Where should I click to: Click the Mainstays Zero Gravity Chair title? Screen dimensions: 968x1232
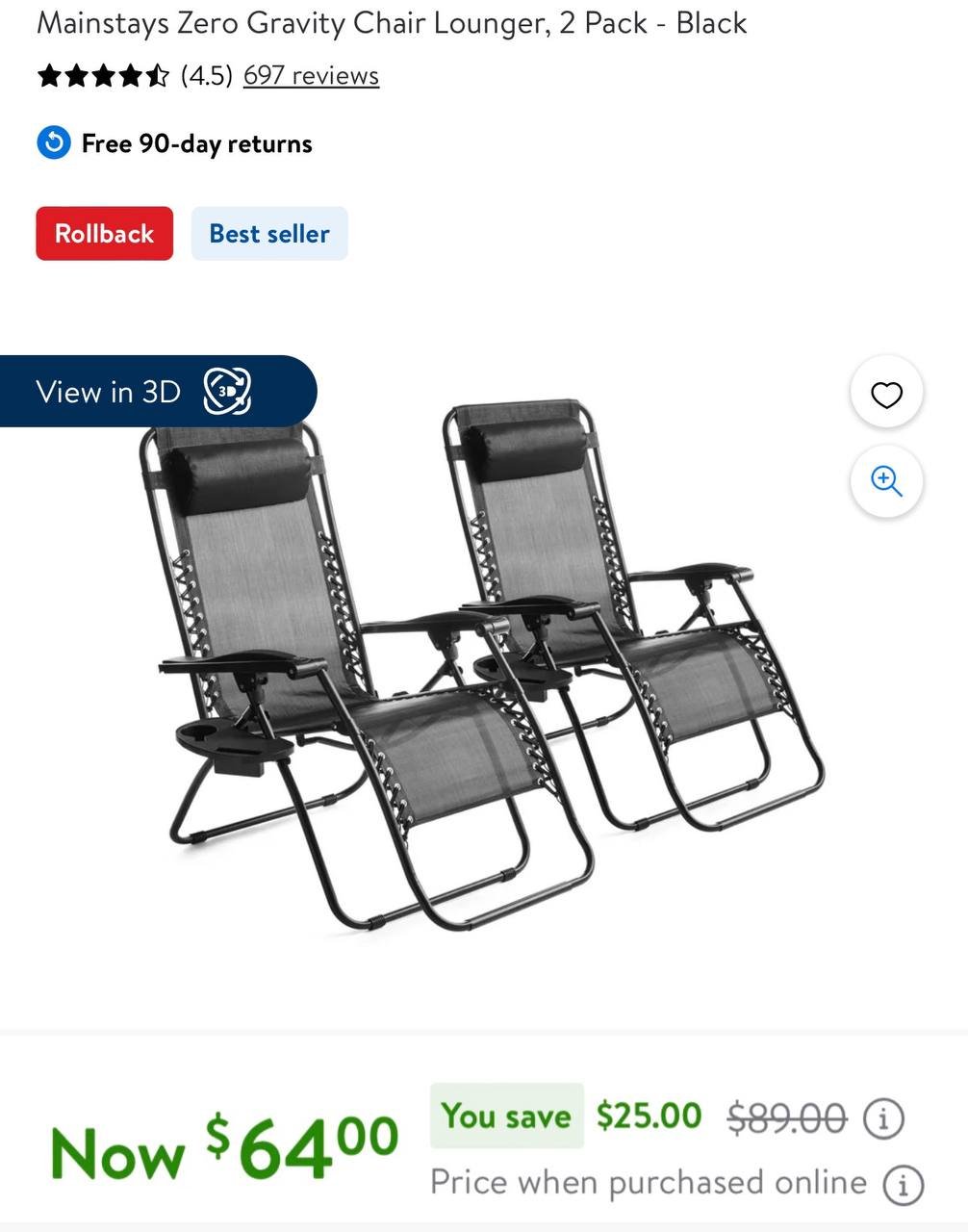click(x=392, y=22)
